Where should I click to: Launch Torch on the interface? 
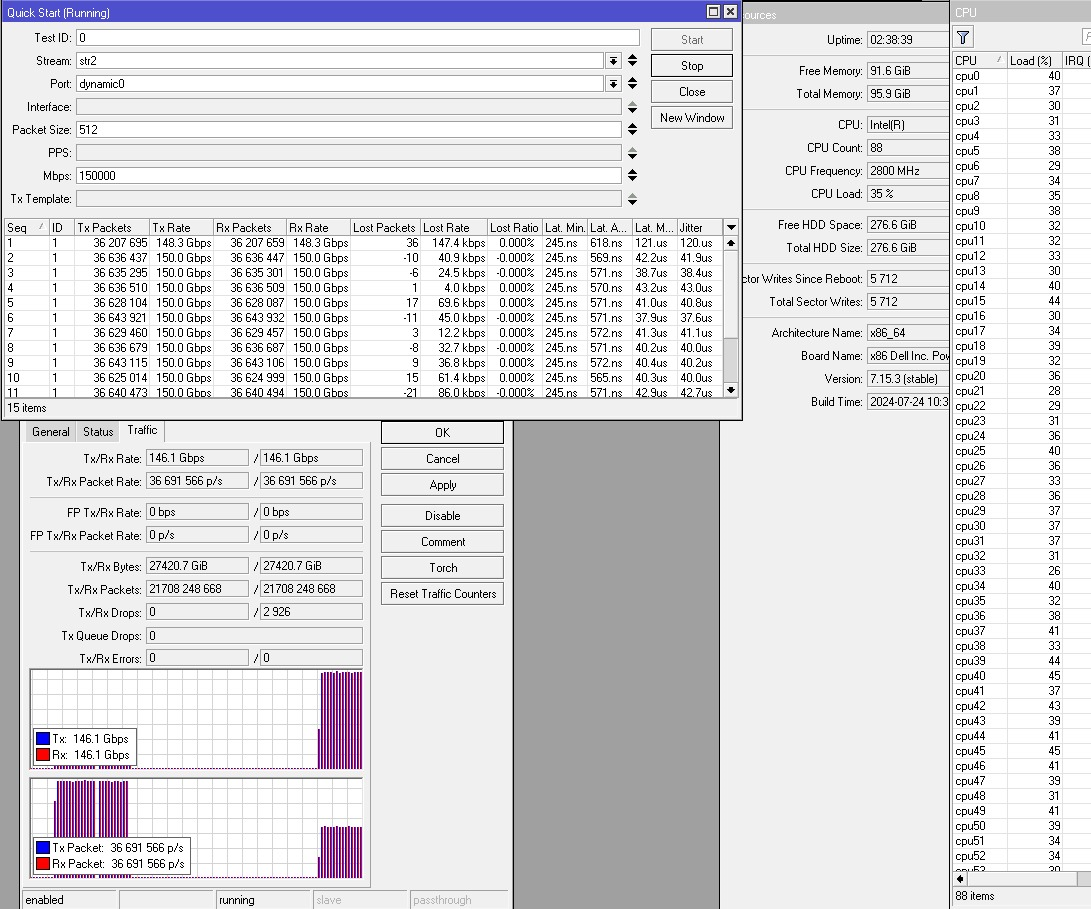[x=443, y=568]
